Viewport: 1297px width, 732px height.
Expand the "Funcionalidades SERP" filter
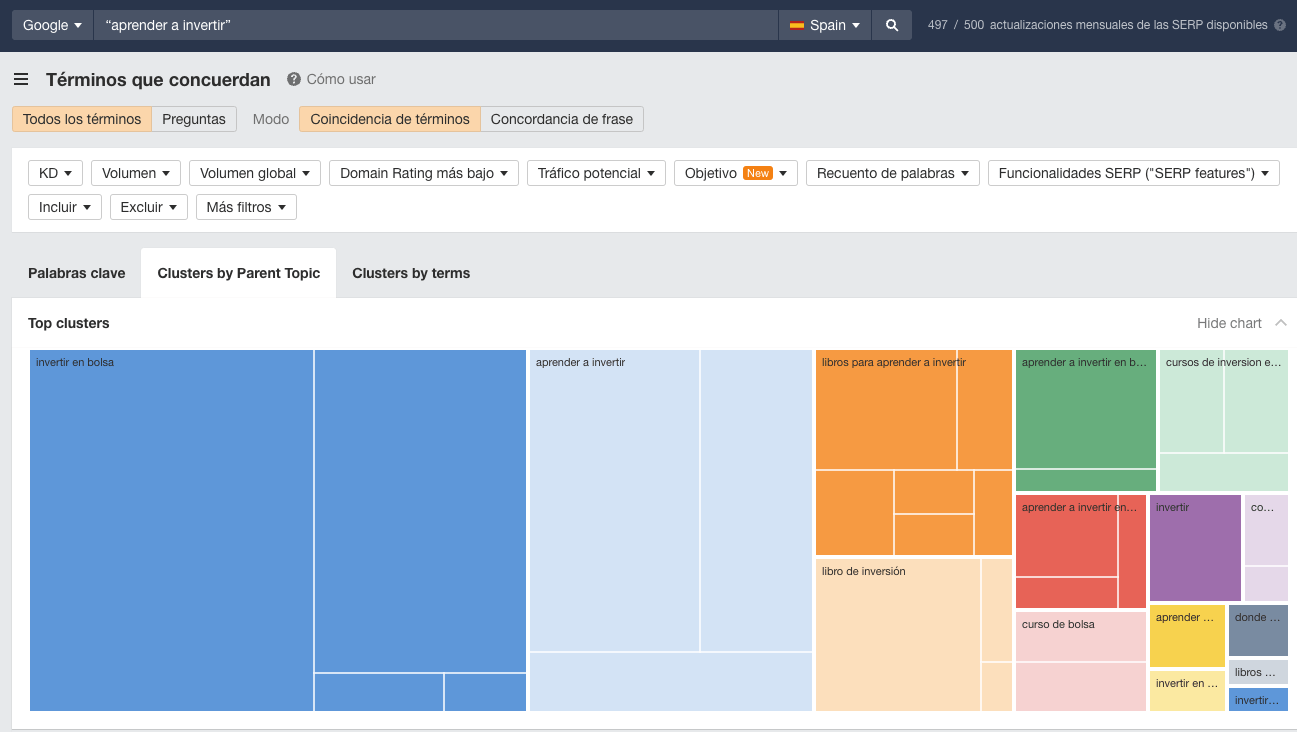[x=1131, y=172]
